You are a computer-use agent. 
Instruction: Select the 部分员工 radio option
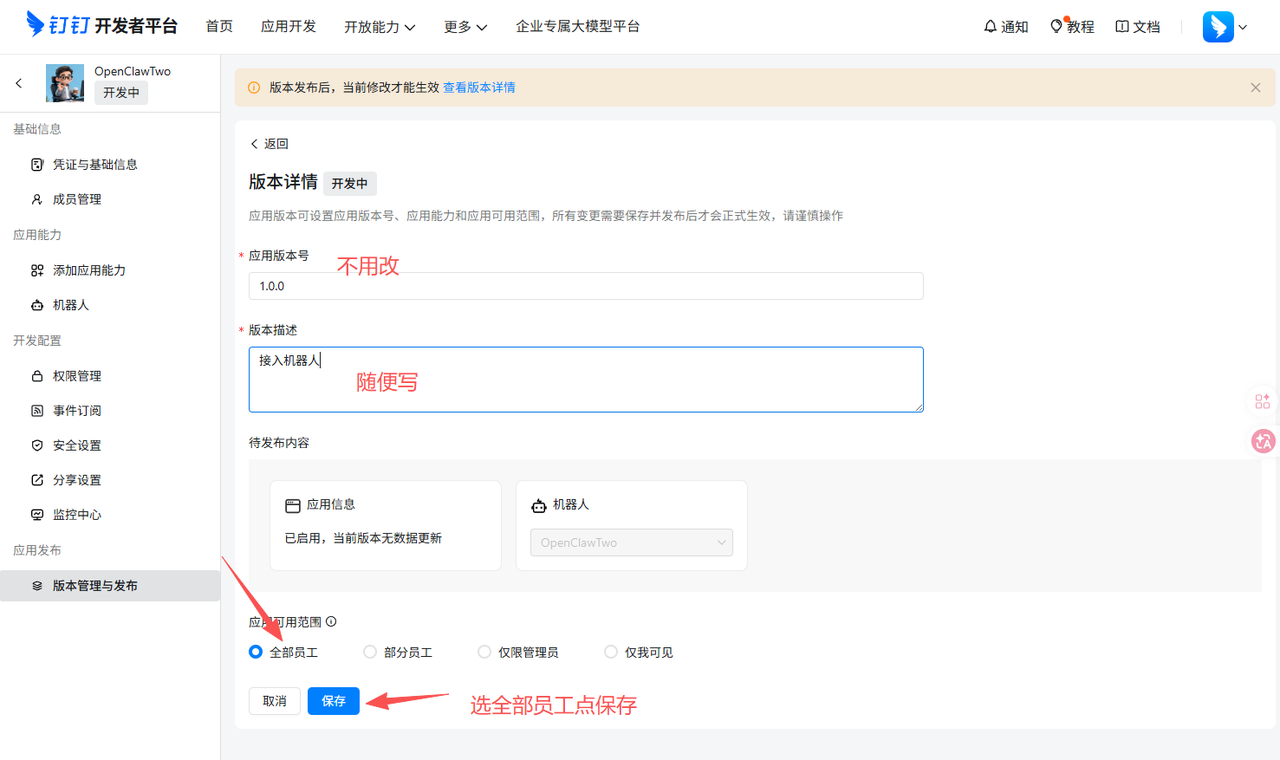(370, 652)
